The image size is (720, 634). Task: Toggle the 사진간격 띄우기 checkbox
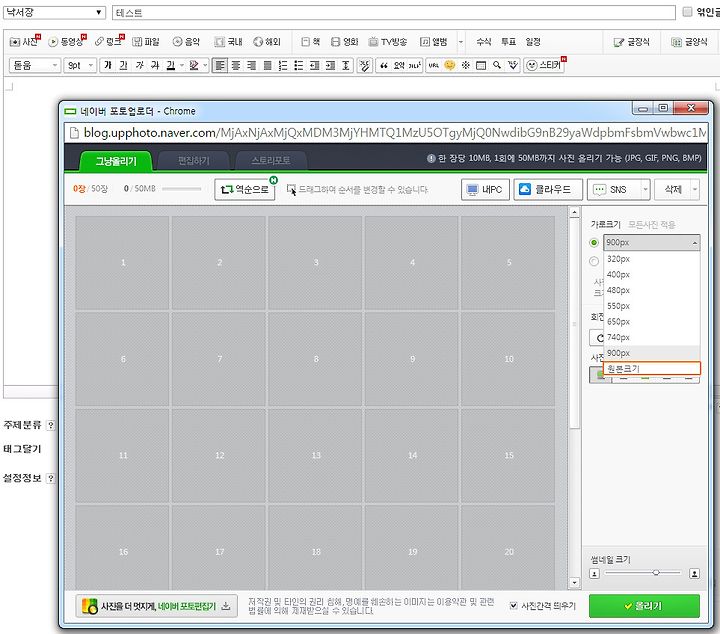pos(514,606)
